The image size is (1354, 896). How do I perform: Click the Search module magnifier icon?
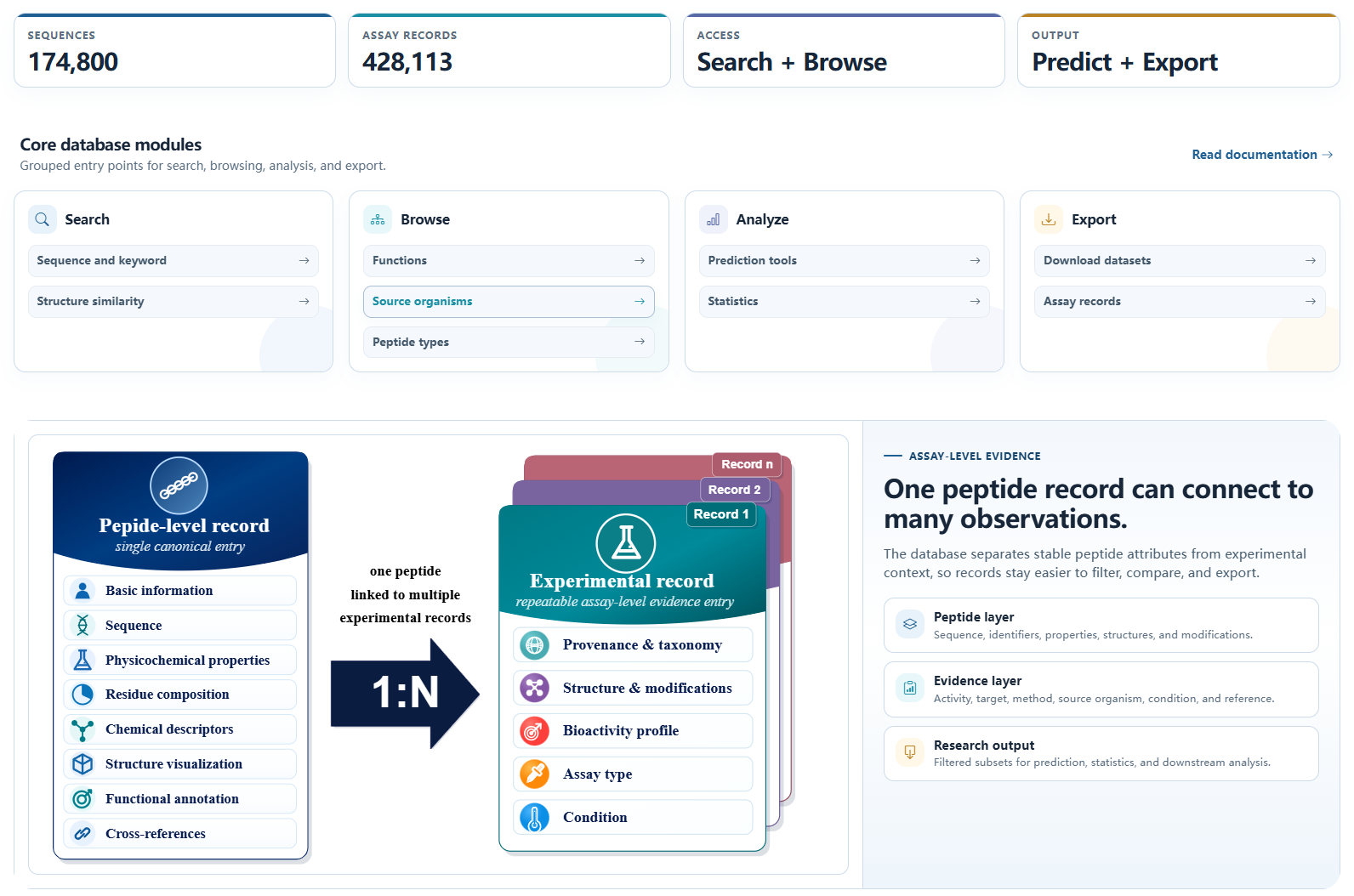[x=42, y=219]
